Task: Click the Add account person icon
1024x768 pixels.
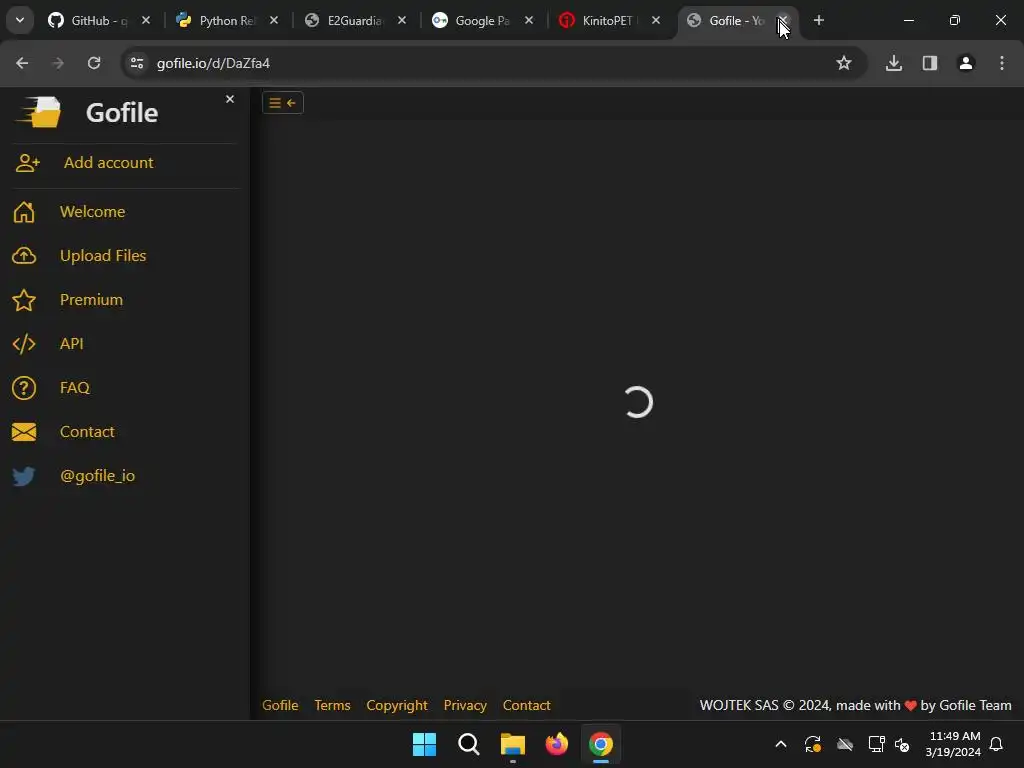Action: coord(27,163)
